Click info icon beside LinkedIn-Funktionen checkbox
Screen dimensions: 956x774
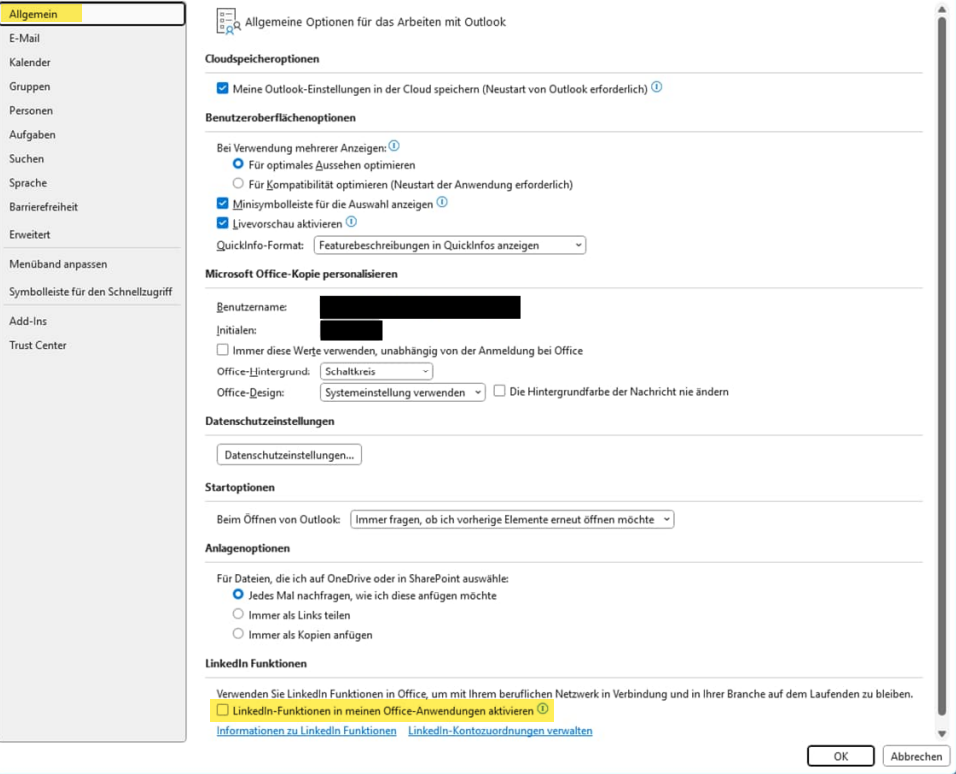pos(543,709)
